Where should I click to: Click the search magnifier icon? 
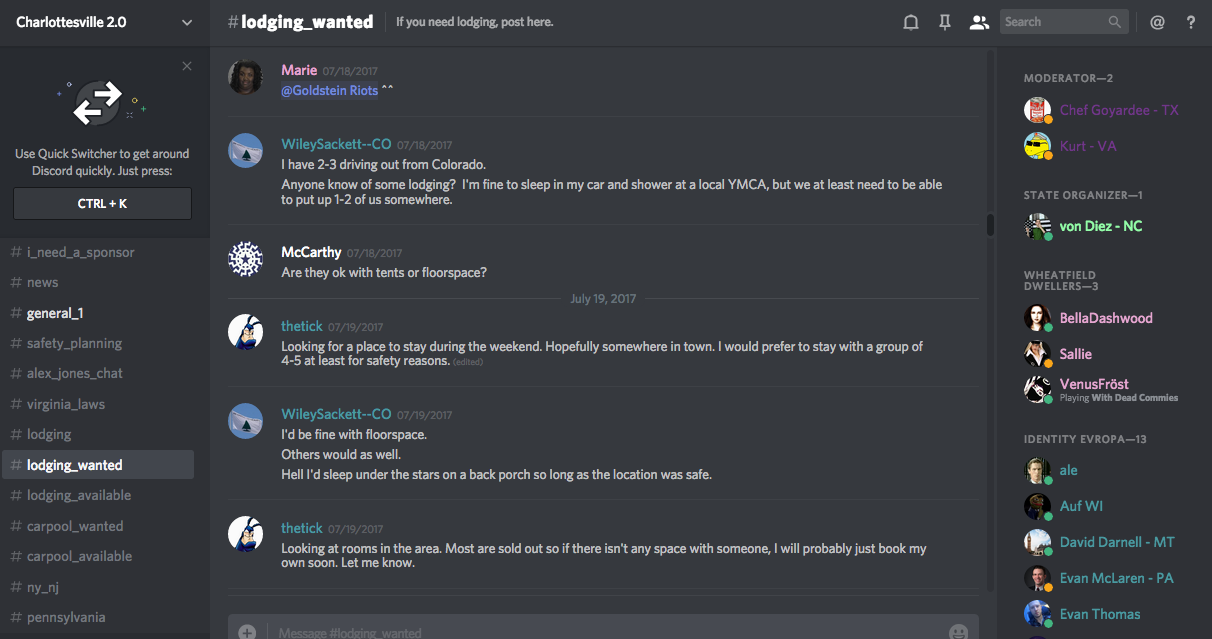tap(1115, 22)
